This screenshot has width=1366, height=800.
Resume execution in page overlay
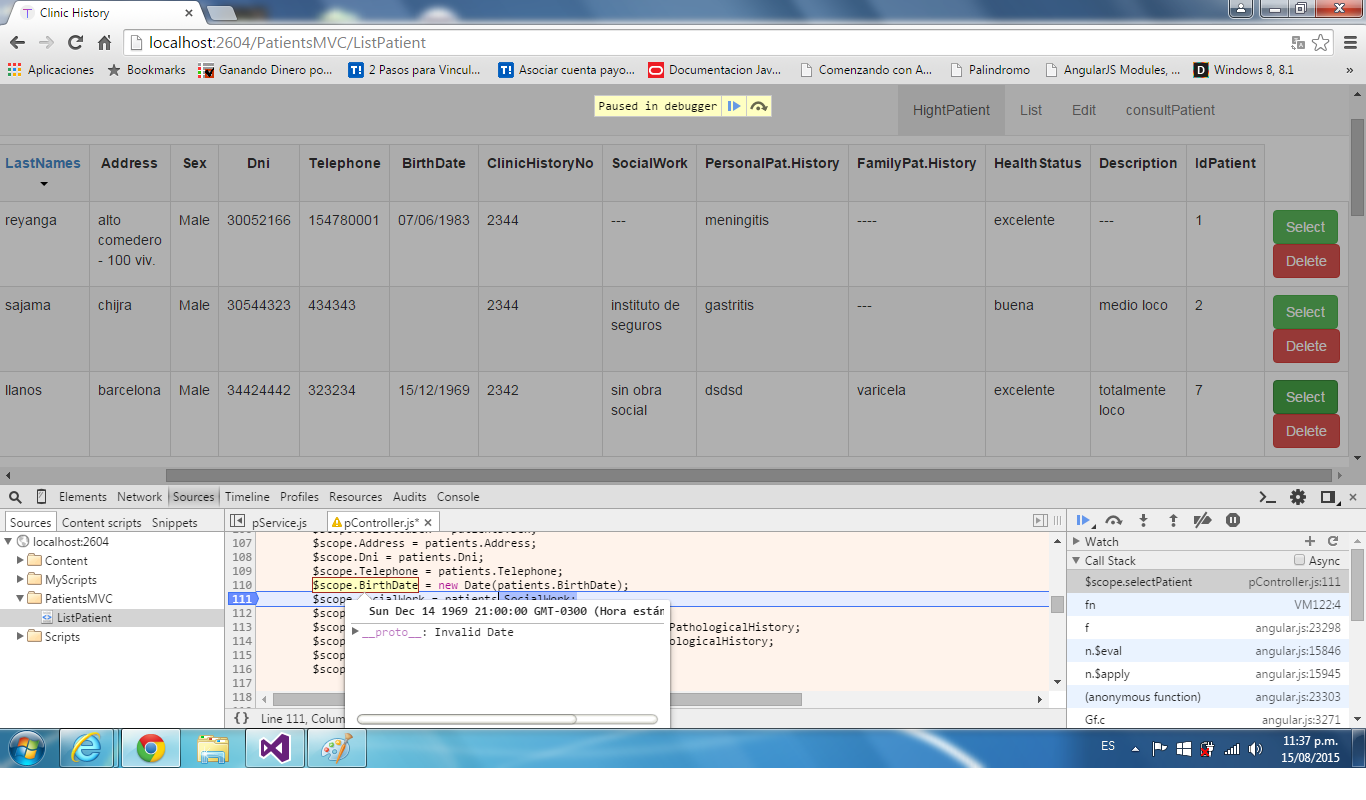pyautogui.click(x=734, y=106)
